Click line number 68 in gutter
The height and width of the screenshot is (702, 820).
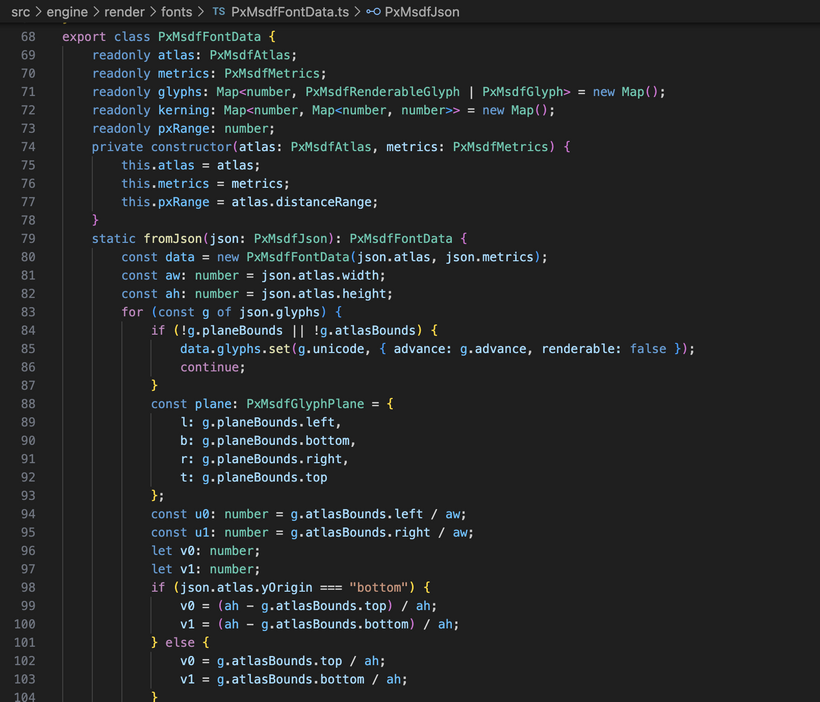(27, 37)
